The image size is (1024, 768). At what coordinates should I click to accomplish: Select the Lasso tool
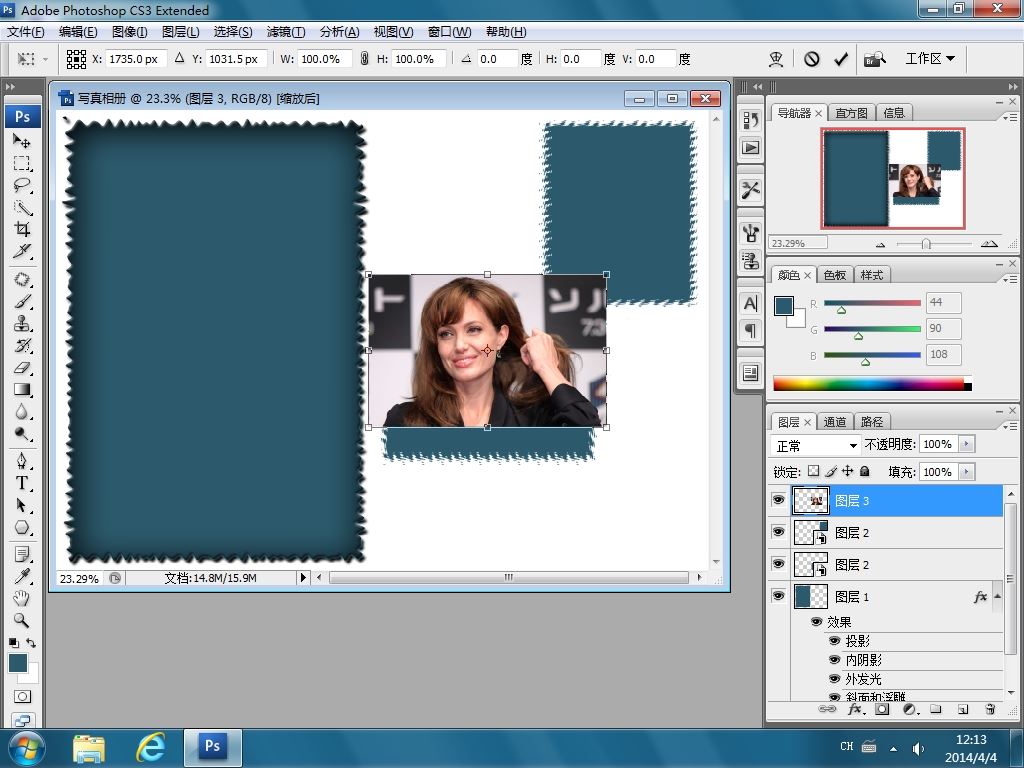(x=22, y=185)
